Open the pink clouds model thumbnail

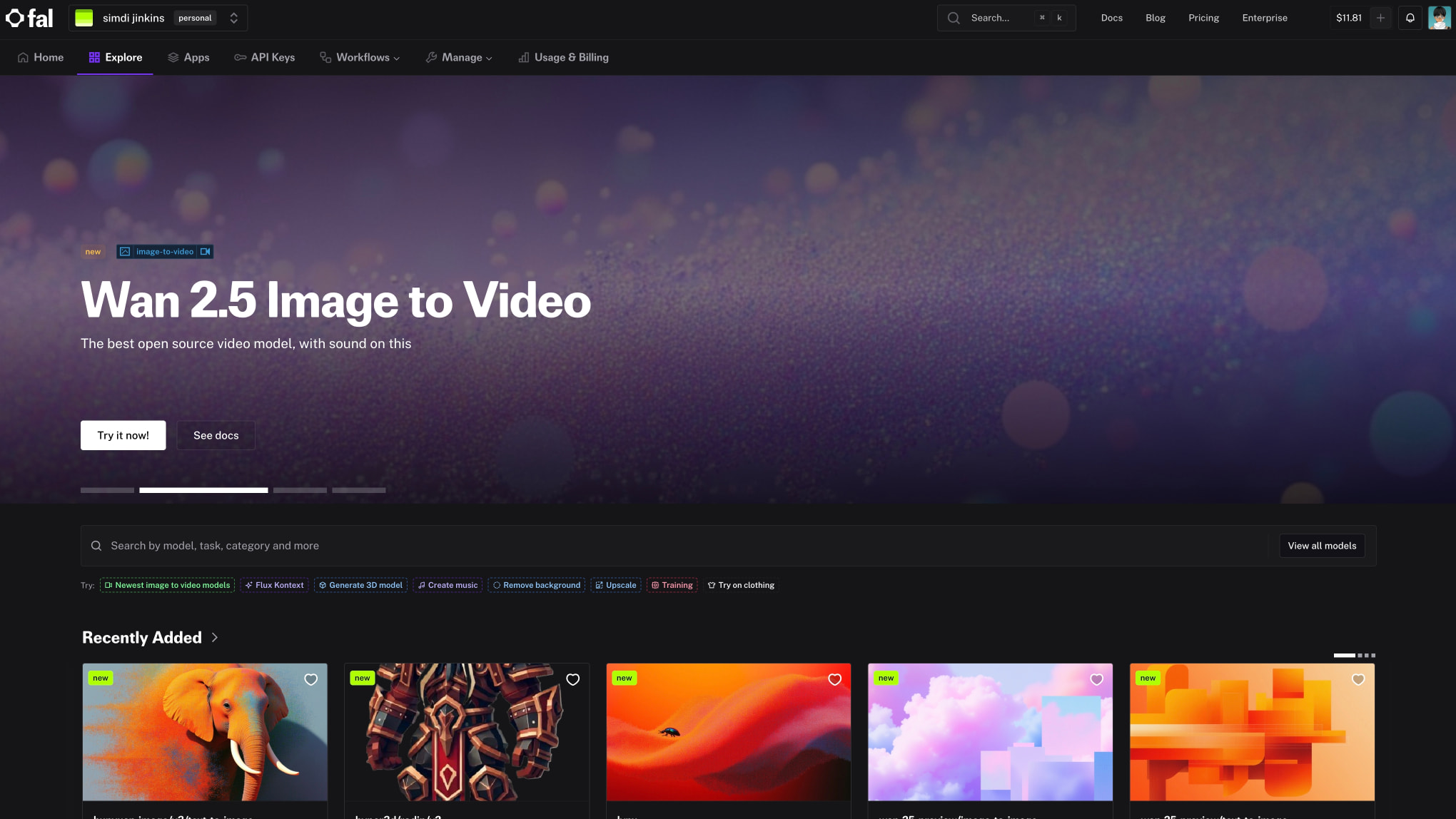[990, 732]
